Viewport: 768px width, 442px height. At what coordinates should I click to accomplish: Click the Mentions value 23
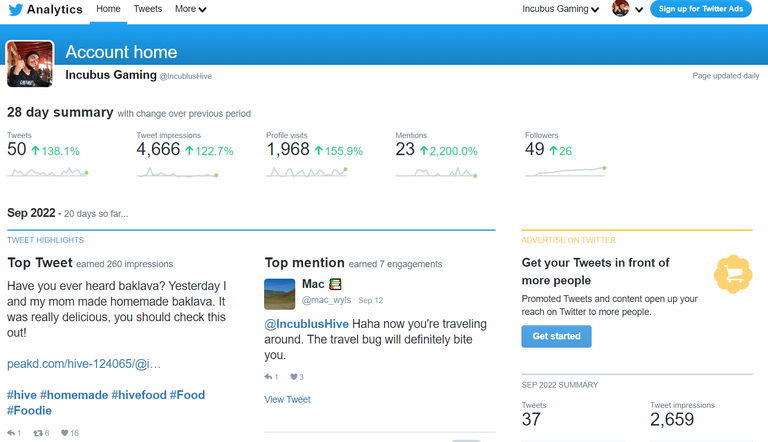[405, 149]
